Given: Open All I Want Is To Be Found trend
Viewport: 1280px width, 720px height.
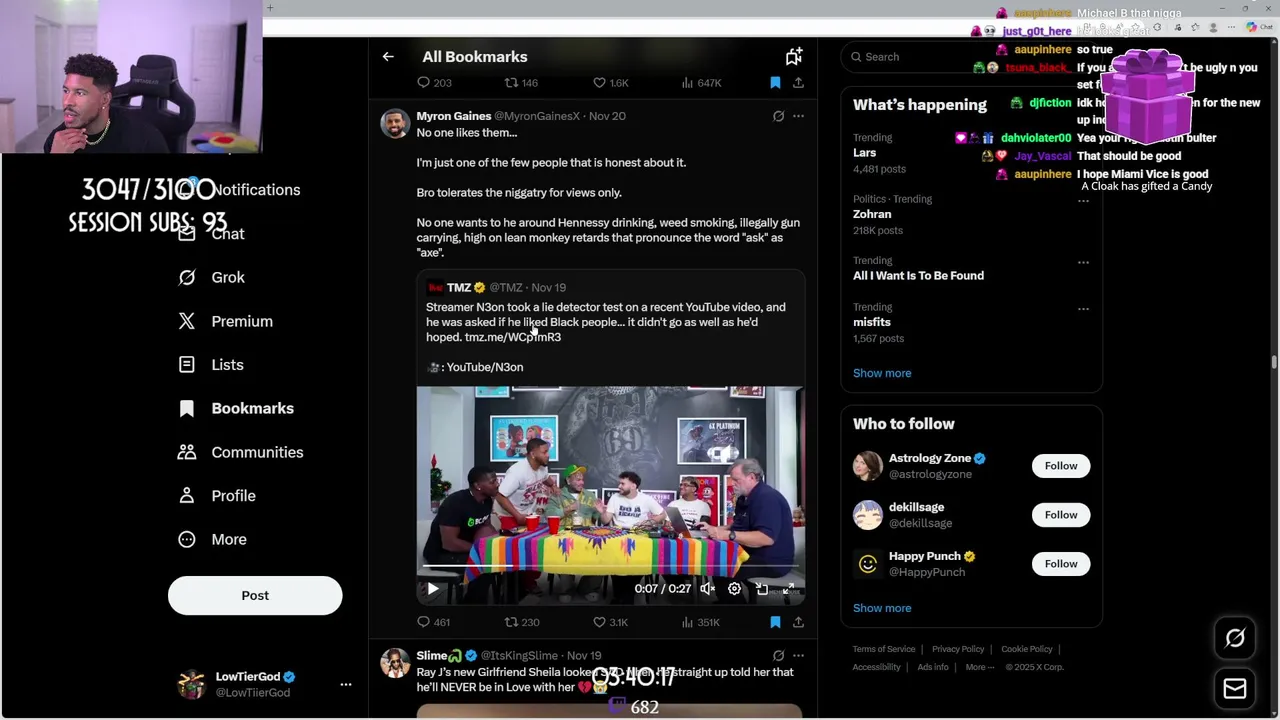Looking at the screenshot, I should pyautogui.click(x=918, y=276).
